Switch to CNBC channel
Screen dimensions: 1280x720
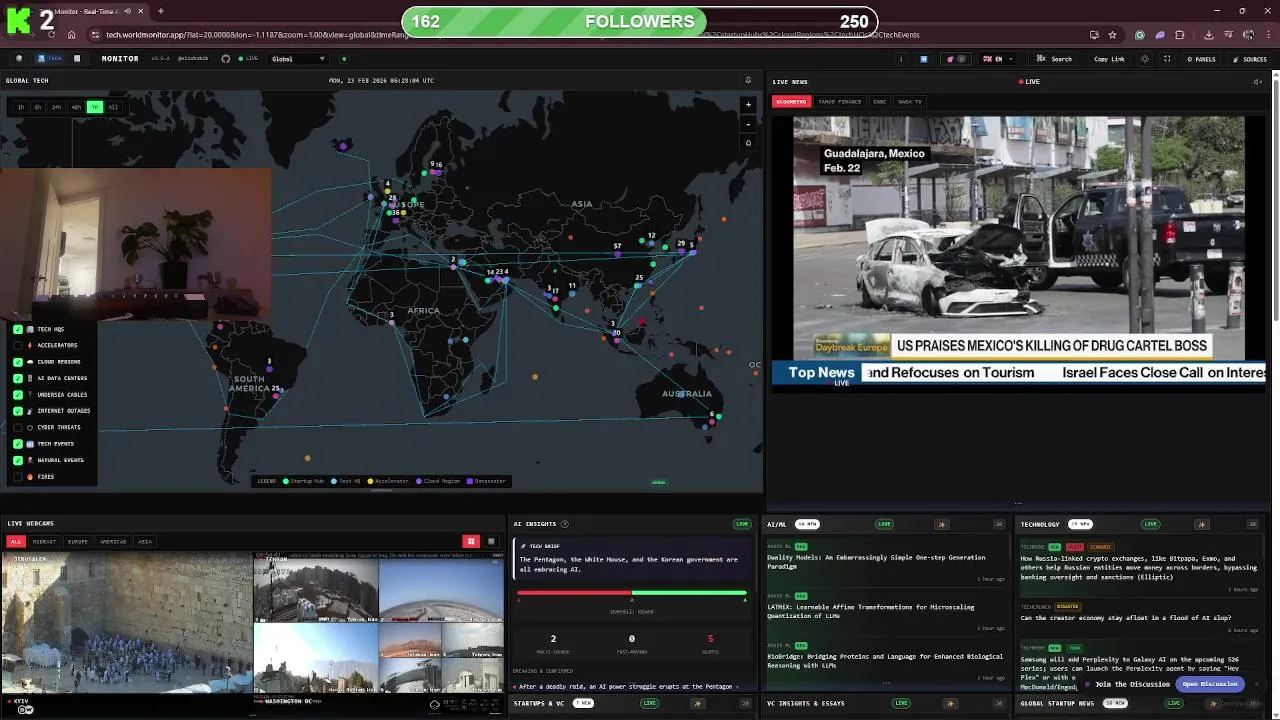[879, 101]
